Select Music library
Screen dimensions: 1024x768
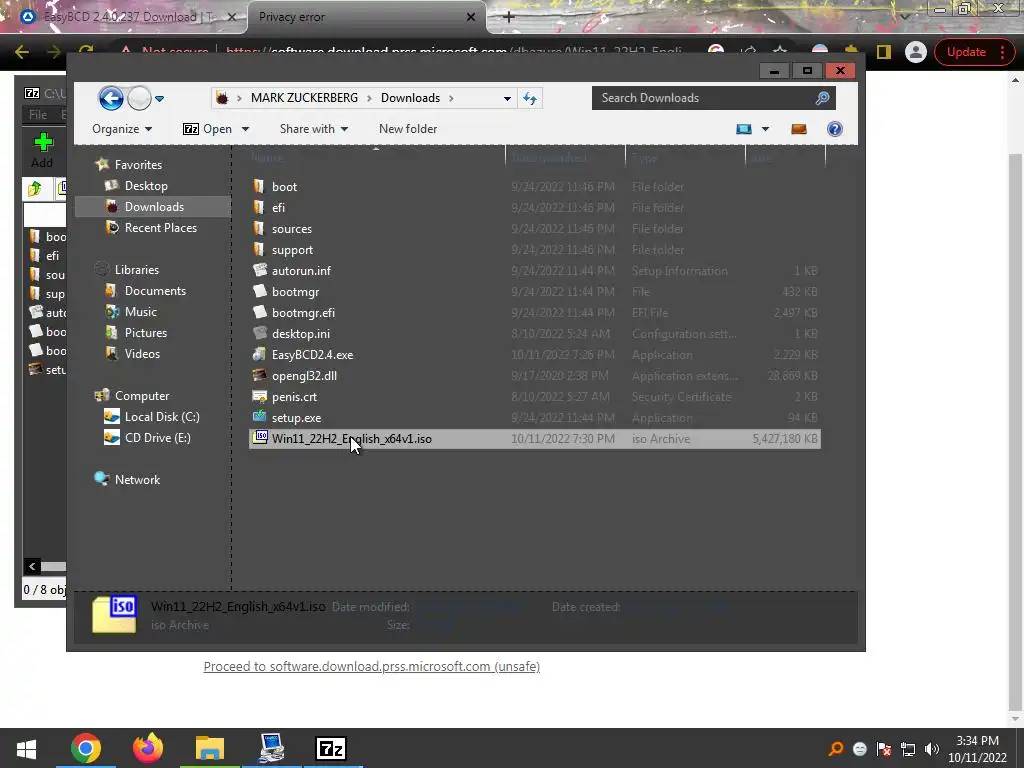(x=141, y=312)
